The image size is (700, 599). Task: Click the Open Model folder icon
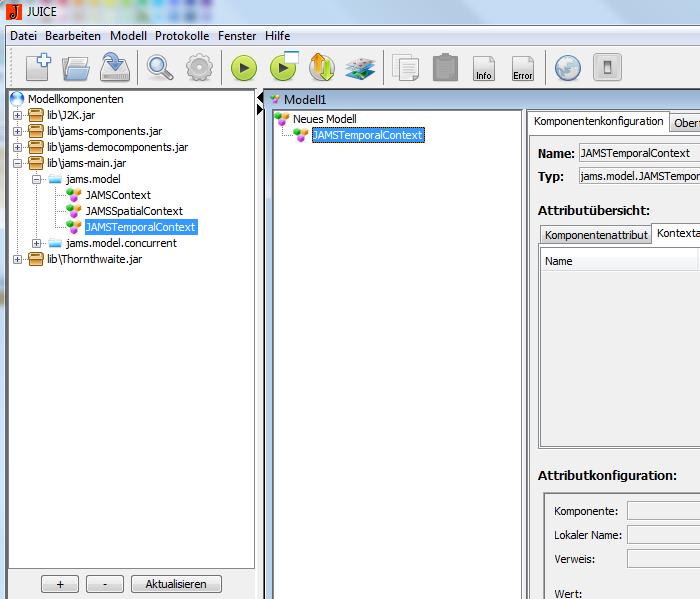[77, 67]
